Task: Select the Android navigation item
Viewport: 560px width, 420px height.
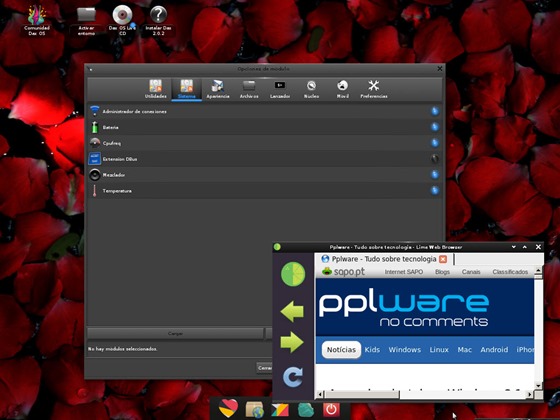Action: click(x=494, y=350)
